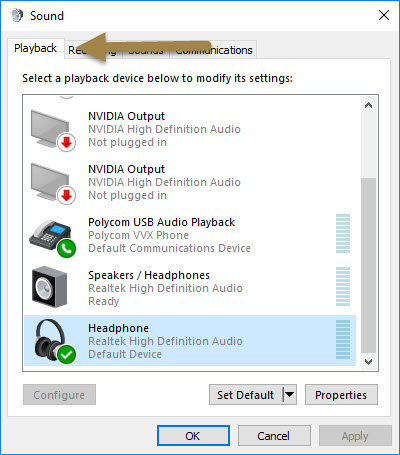Click the Headphone volume level meter
This screenshot has height=455, width=400.
click(x=343, y=339)
